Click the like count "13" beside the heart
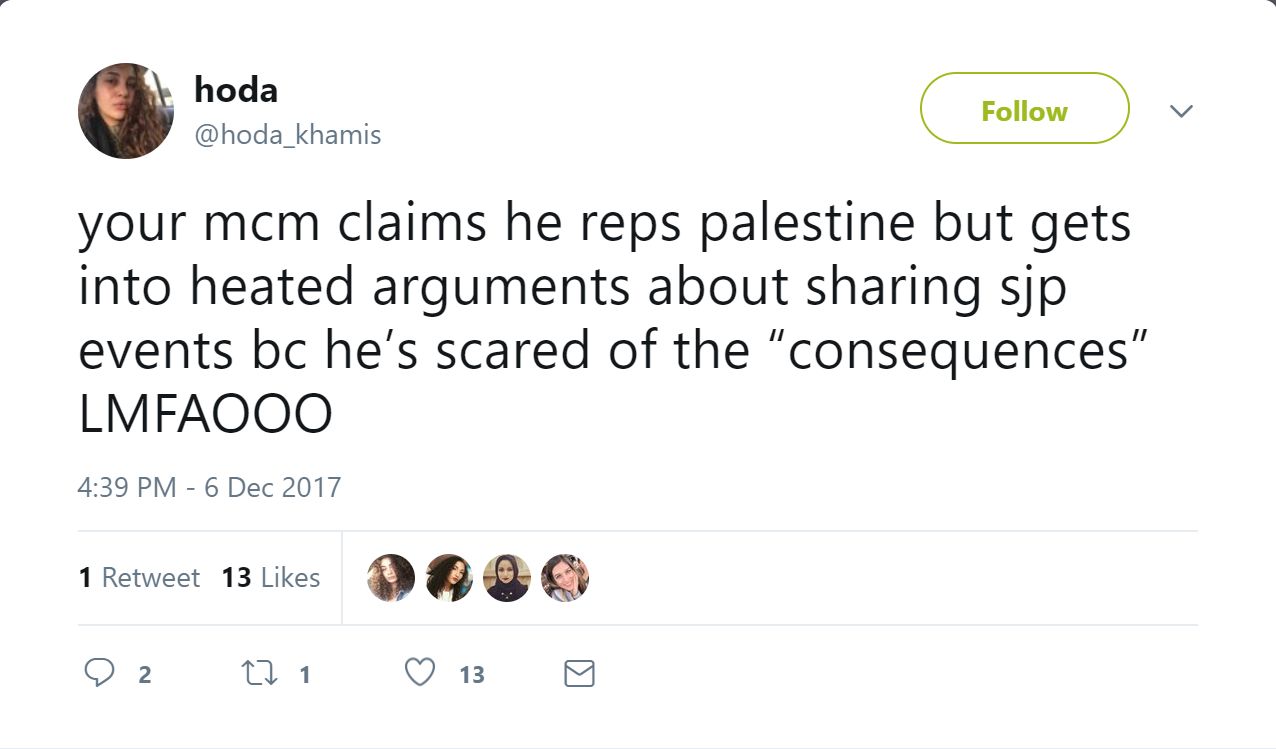The height and width of the screenshot is (749, 1276). tap(472, 675)
